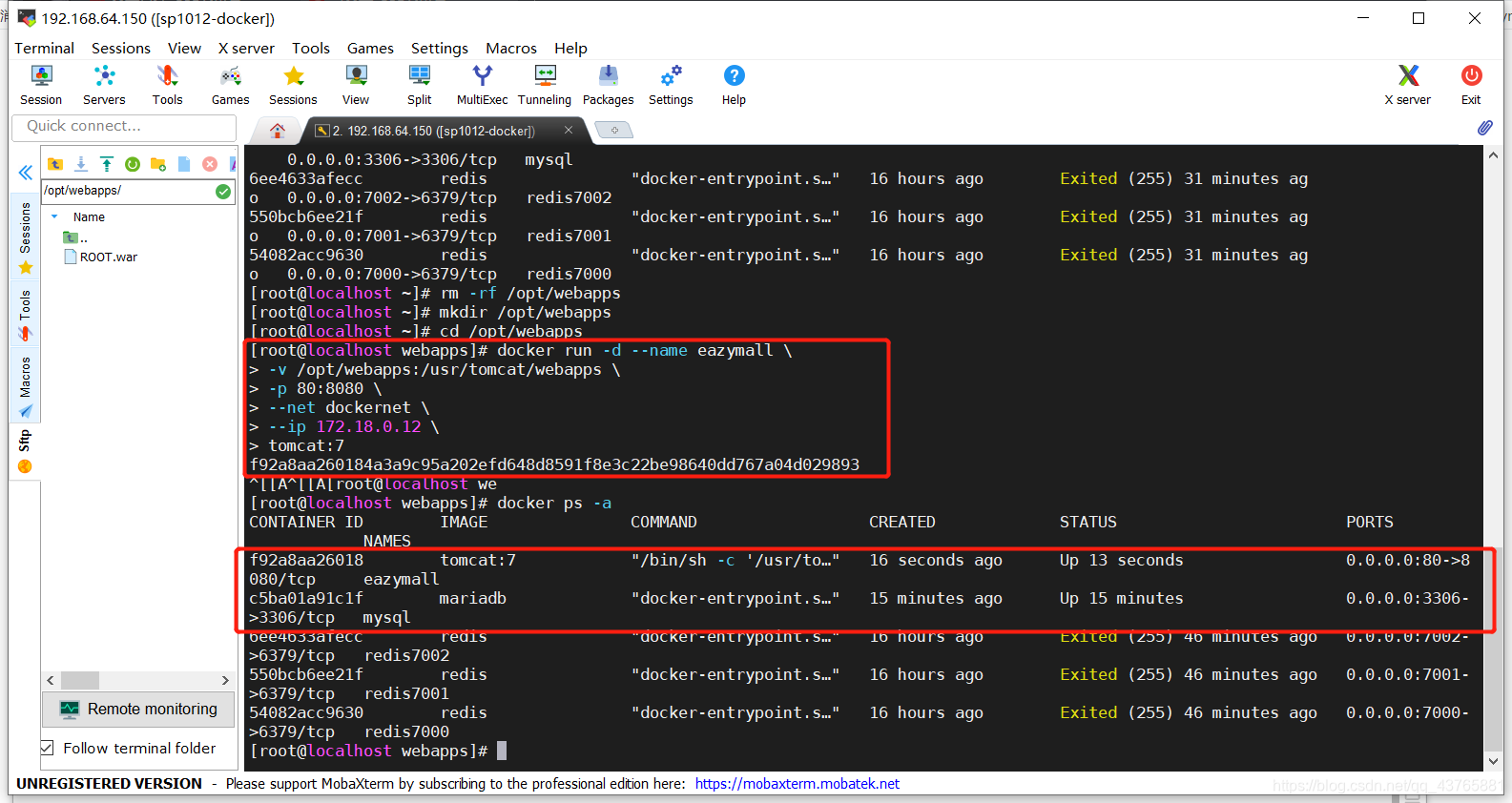Open the Settings menu
Viewport: 1512px width, 803px height.
[440, 48]
